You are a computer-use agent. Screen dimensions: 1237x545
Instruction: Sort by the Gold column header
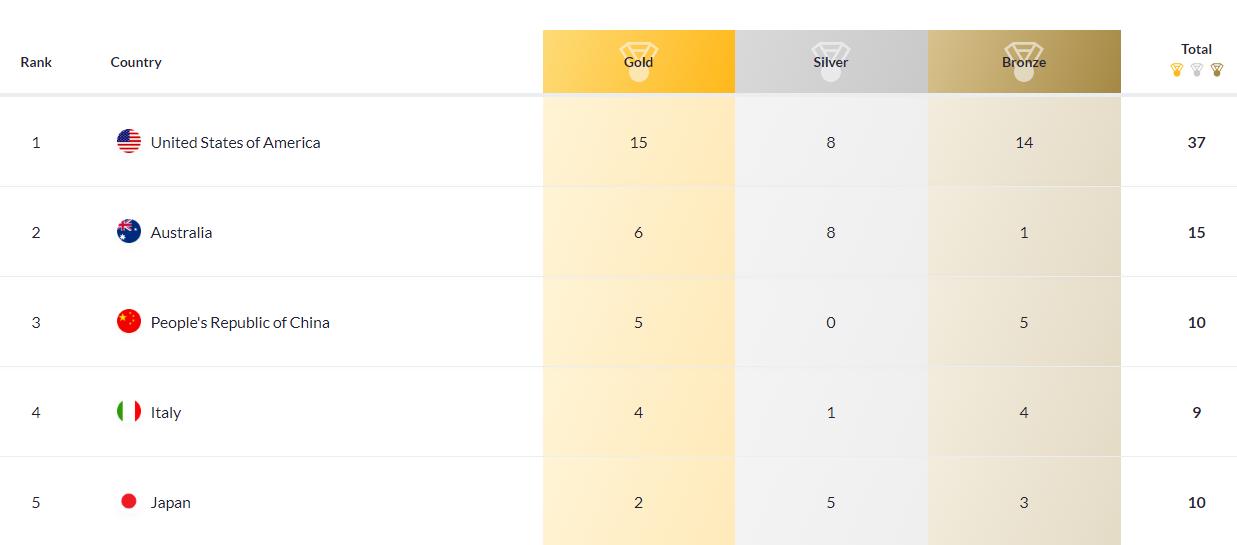pyautogui.click(x=639, y=62)
